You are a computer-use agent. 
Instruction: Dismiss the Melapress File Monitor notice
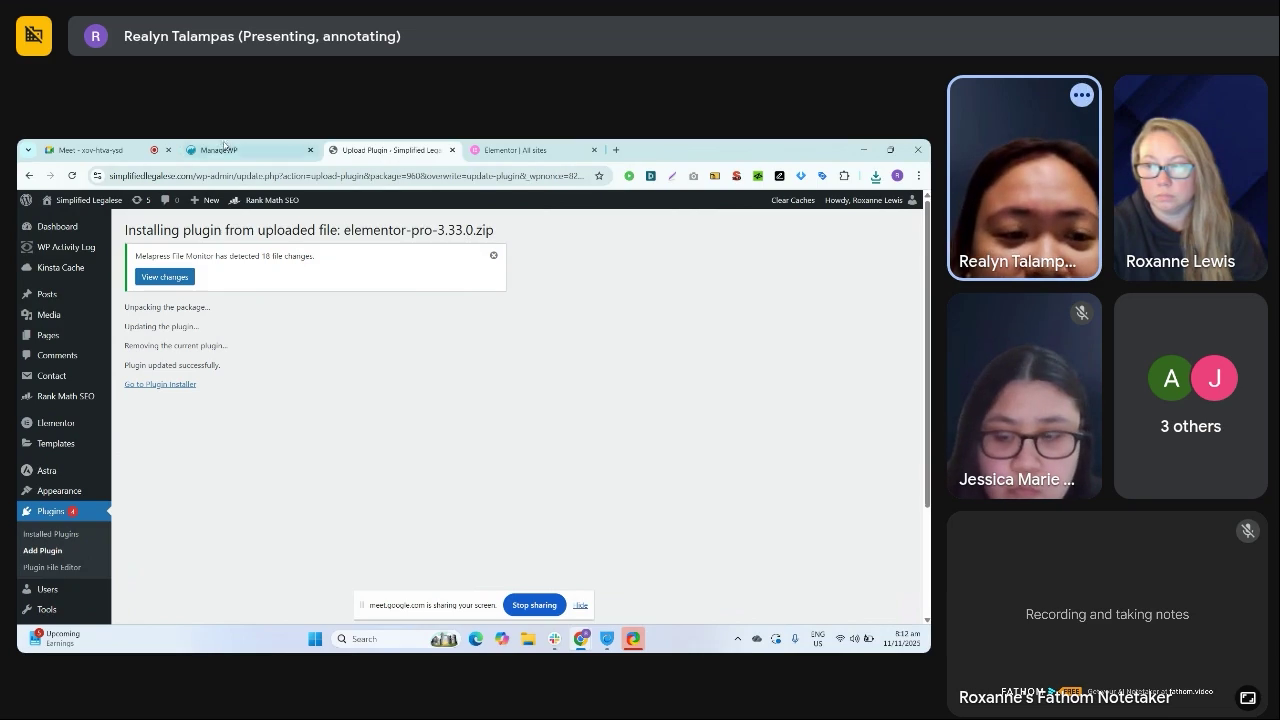coord(493,256)
